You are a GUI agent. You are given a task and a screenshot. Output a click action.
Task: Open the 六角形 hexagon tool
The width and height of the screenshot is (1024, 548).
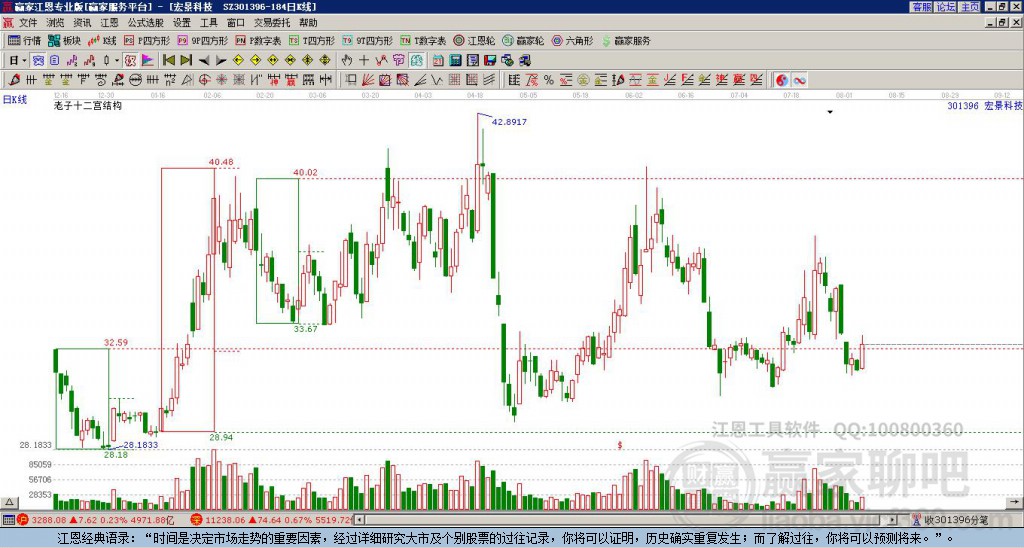[573, 40]
